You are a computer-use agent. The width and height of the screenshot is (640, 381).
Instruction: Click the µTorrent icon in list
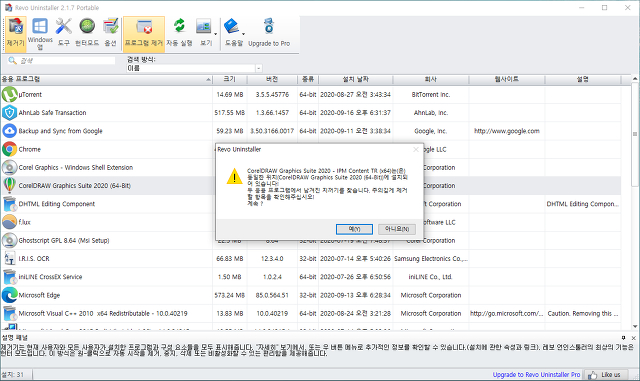[9, 94]
